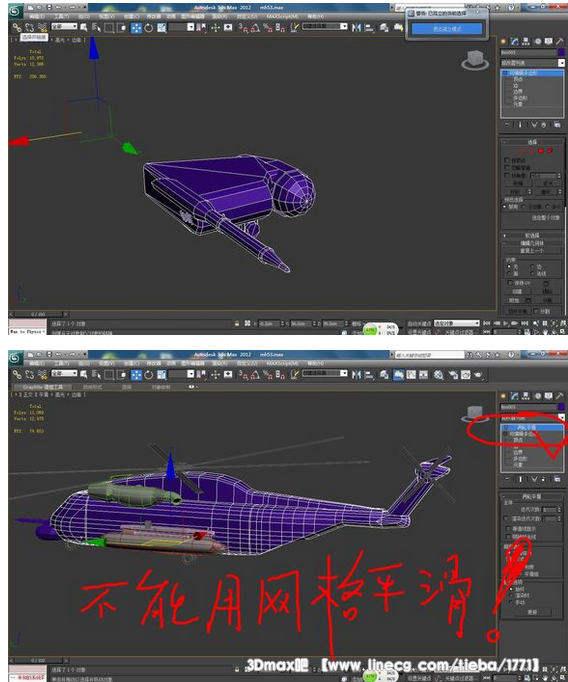Show End Result toggle under lower stack

point(520,479)
